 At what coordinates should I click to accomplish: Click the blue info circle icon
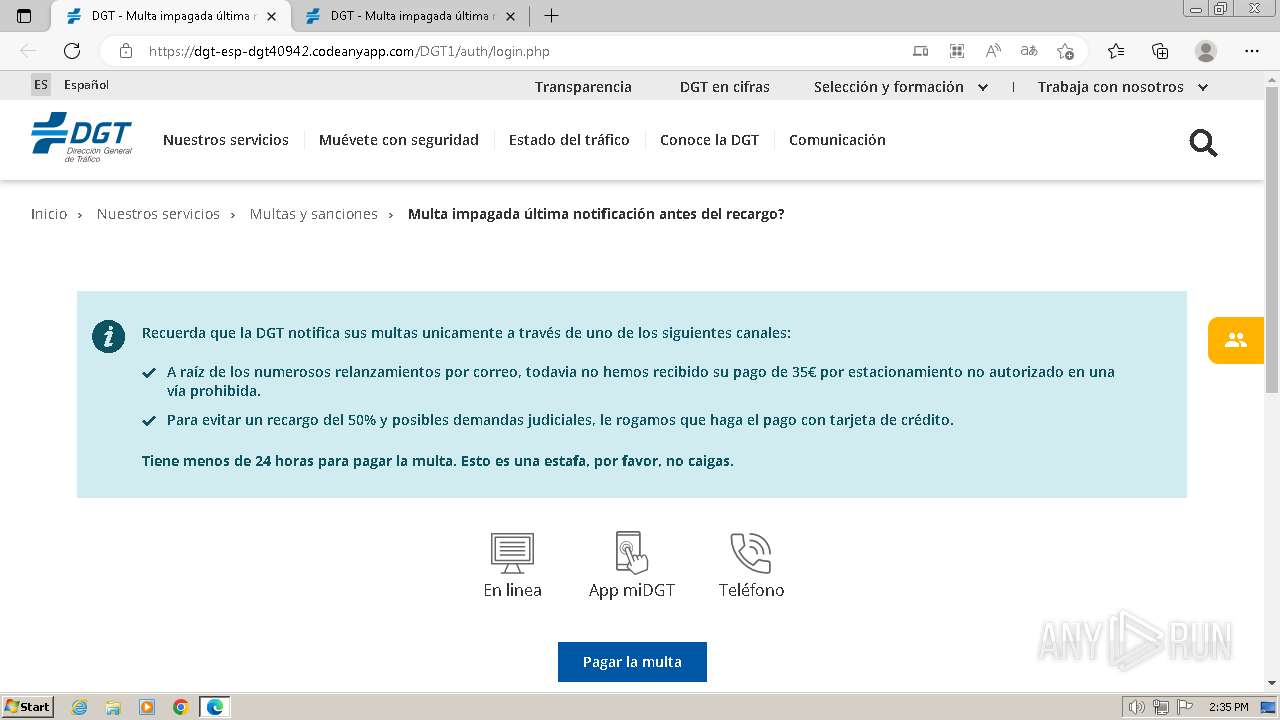point(109,336)
